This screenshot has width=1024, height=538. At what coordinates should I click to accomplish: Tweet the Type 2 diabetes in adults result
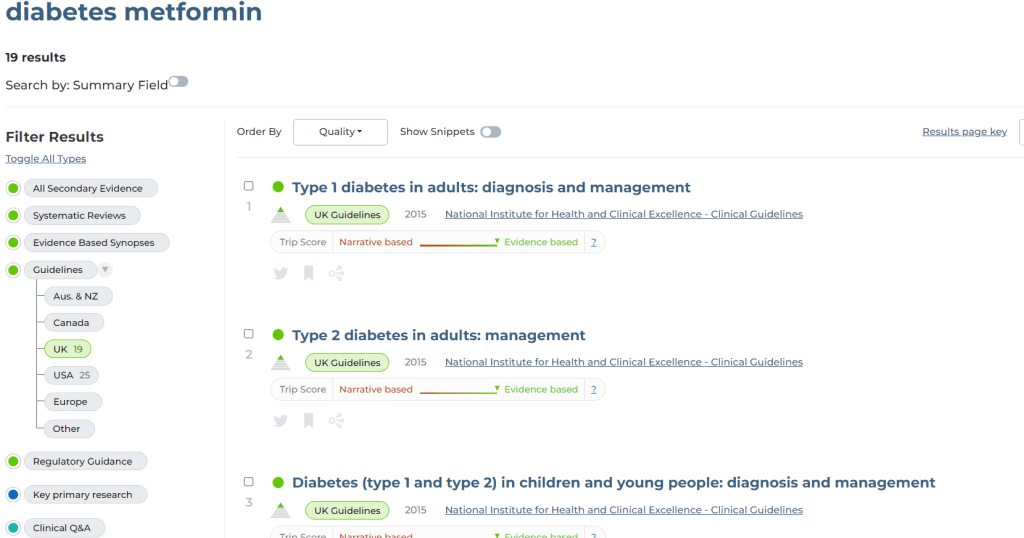click(281, 421)
